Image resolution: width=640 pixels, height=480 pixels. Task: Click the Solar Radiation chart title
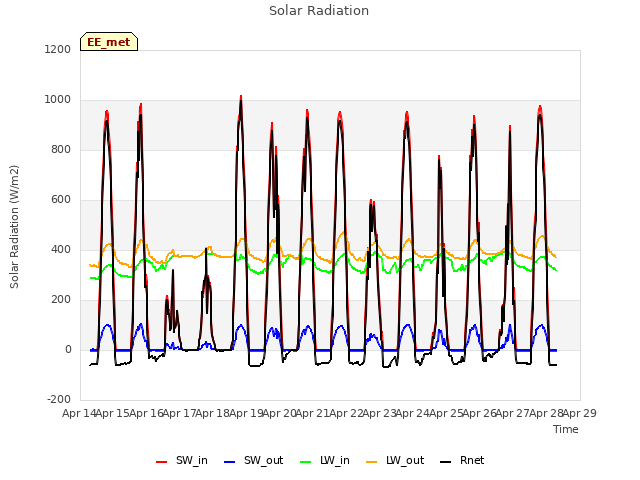[x=319, y=11]
